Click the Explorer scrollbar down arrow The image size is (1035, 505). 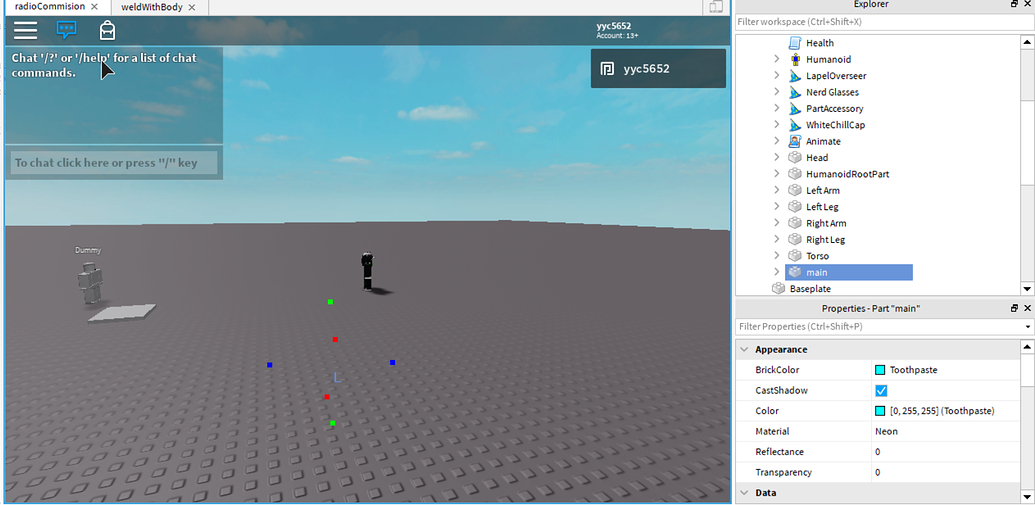[1027, 288]
